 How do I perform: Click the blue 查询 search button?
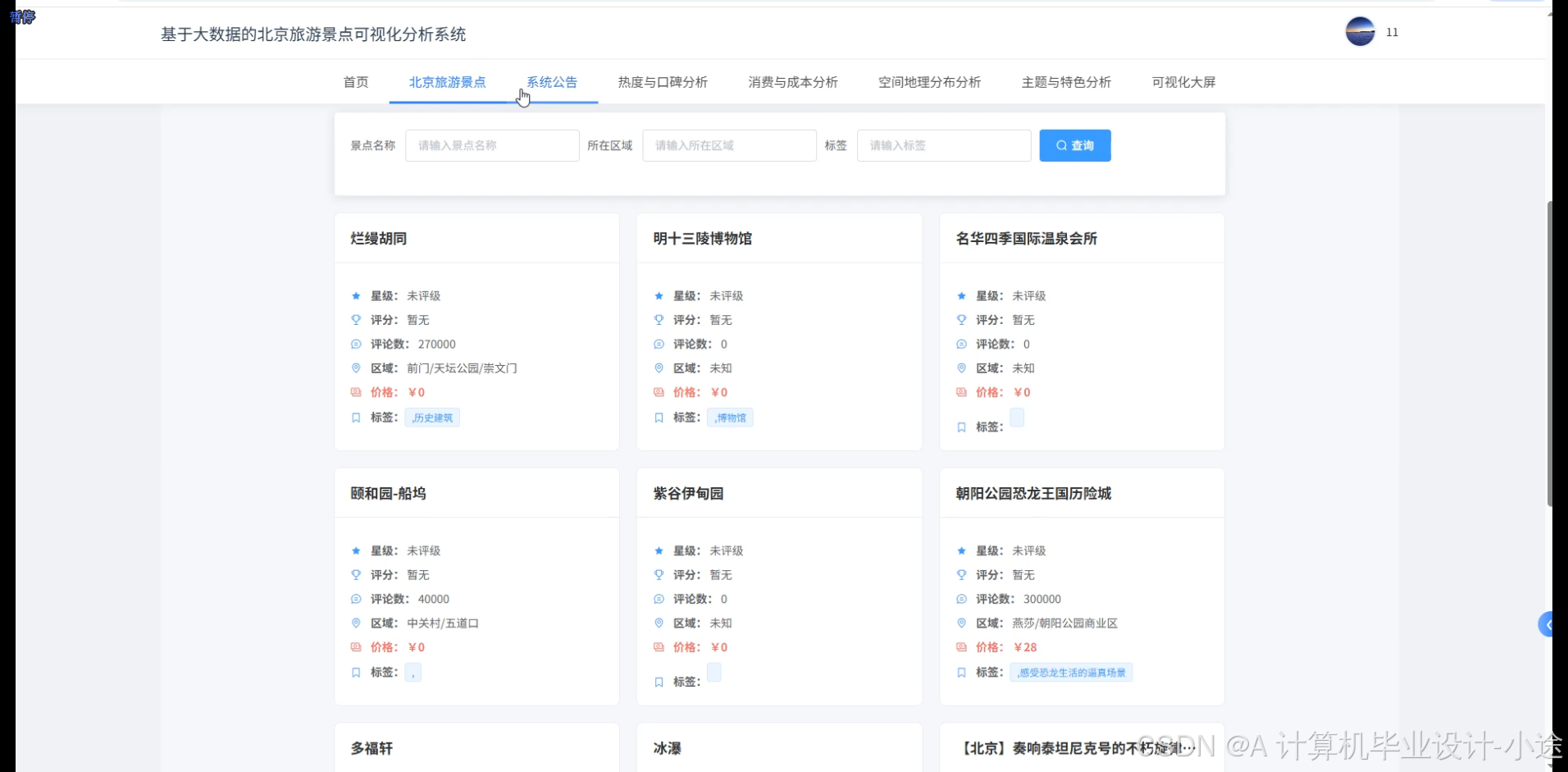[x=1075, y=145]
